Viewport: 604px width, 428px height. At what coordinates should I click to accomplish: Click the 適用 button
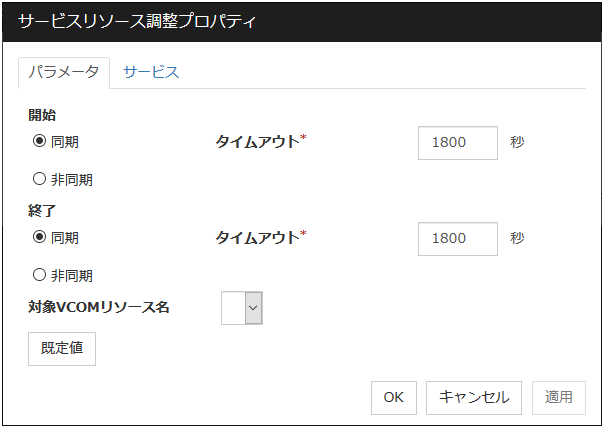click(x=558, y=397)
